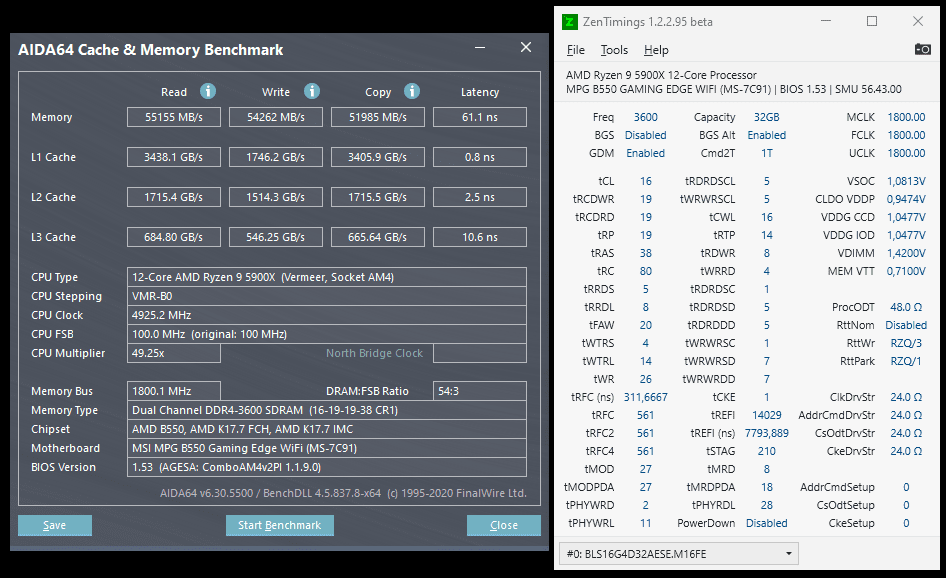The image size is (946, 578).
Task: Click the empty North Bridge Clock field
Action: [x=480, y=353]
